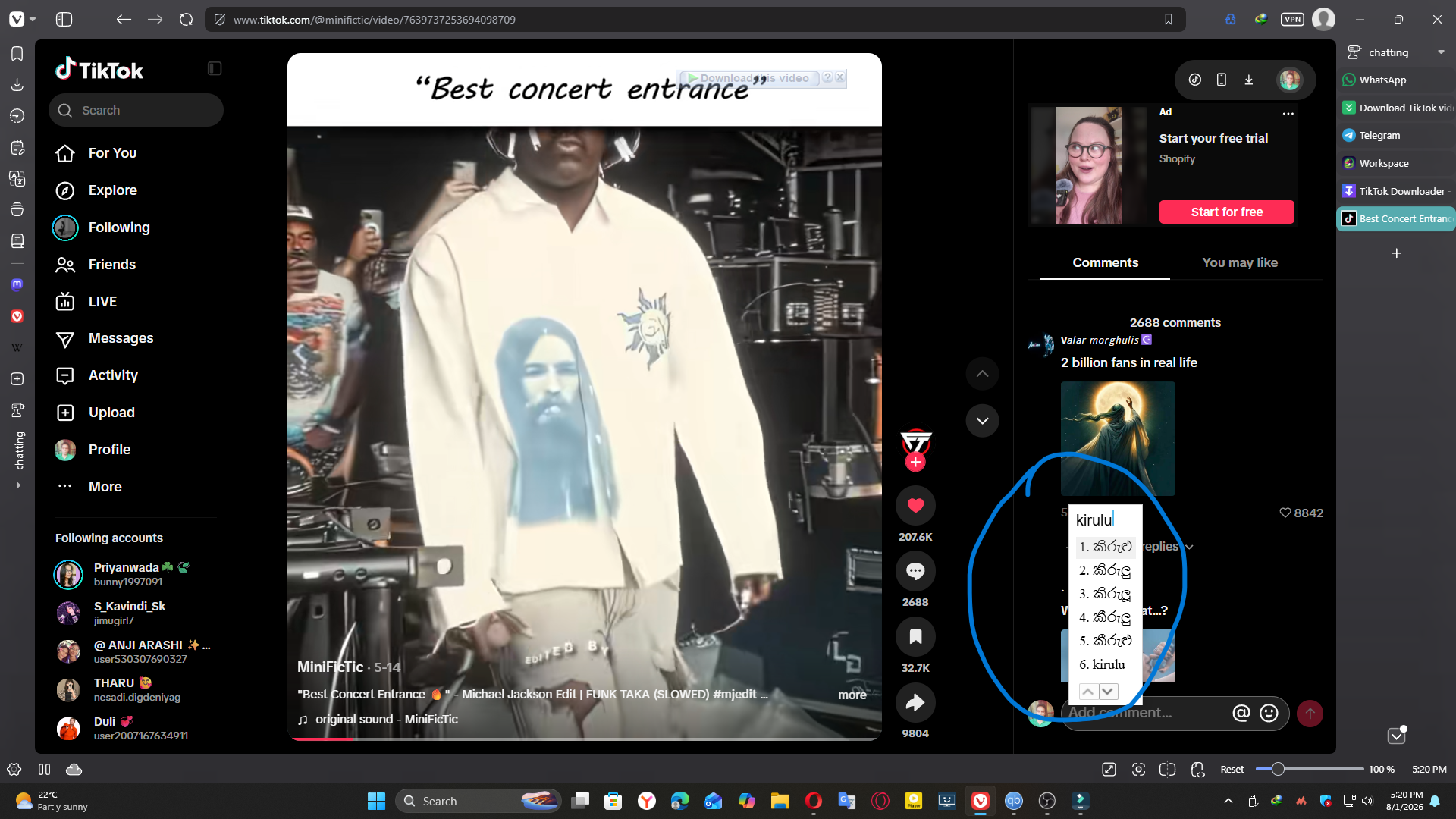The width and height of the screenshot is (1456, 819).
Task: Open the ad options three-dot menu
Action: pos(1288,113)
